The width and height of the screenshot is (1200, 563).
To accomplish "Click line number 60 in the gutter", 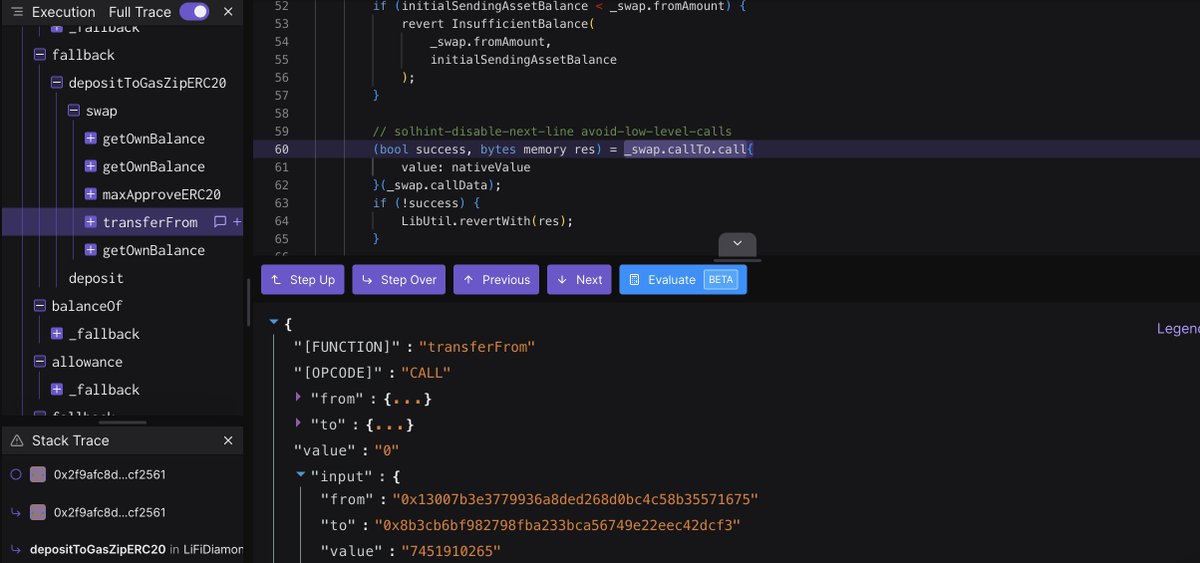I will [281, 149].
